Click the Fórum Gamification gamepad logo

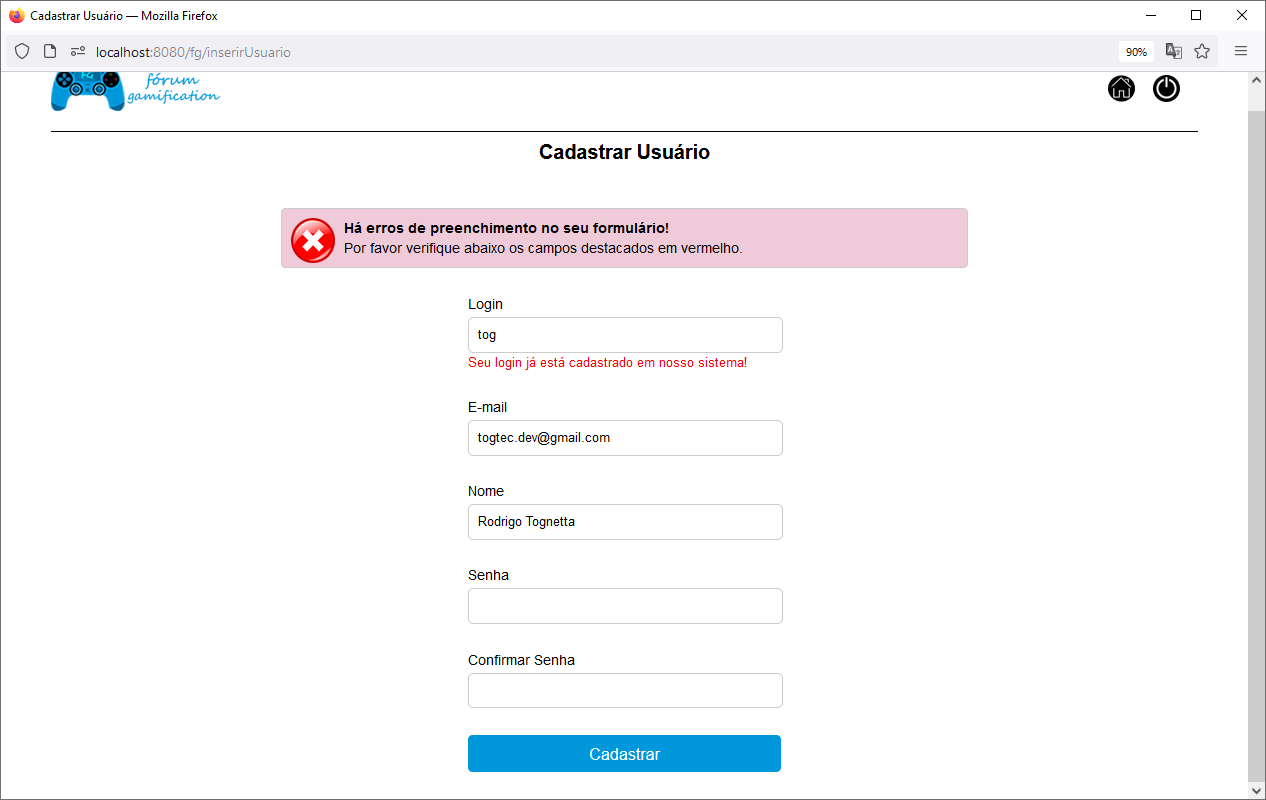135,91
